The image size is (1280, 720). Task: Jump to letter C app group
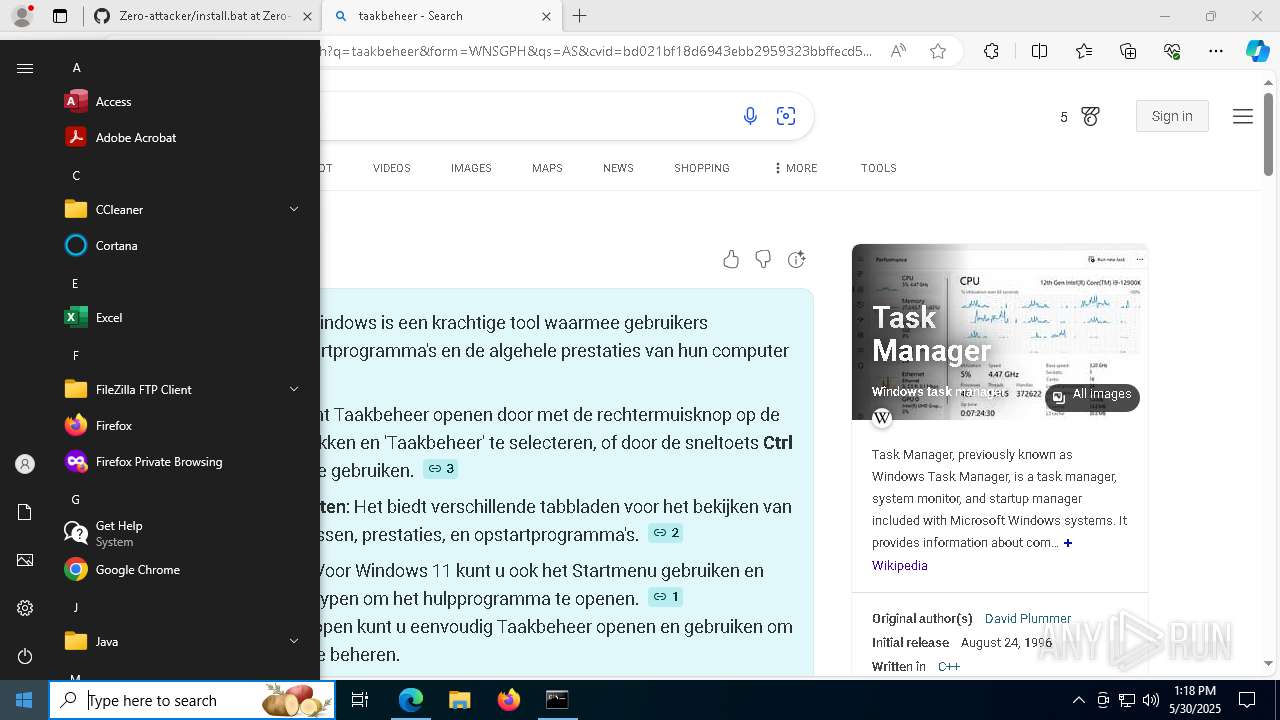[76, 176]
